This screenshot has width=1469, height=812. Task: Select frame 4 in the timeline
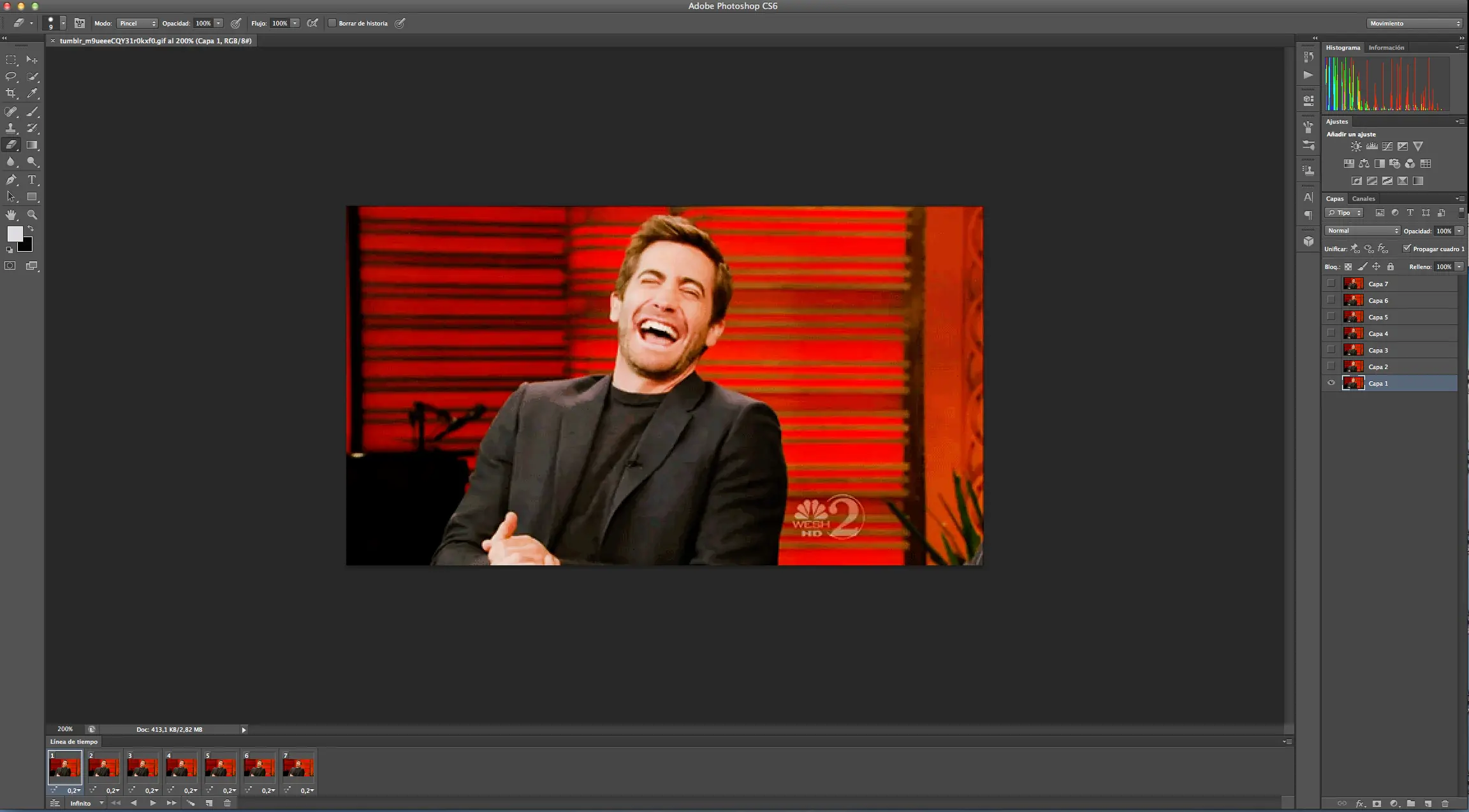pyautogui.click(x=181, y=767)
